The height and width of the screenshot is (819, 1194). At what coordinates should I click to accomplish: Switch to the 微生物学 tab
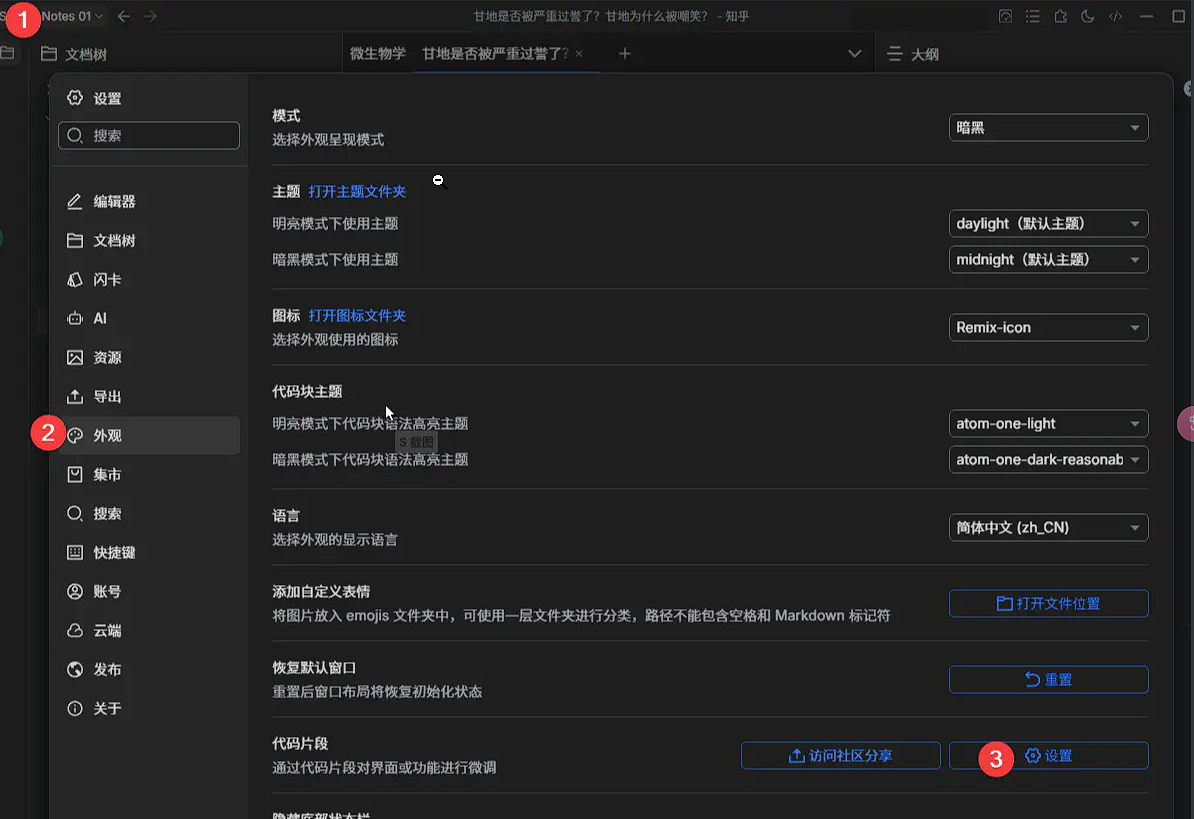tap(378, 54)
